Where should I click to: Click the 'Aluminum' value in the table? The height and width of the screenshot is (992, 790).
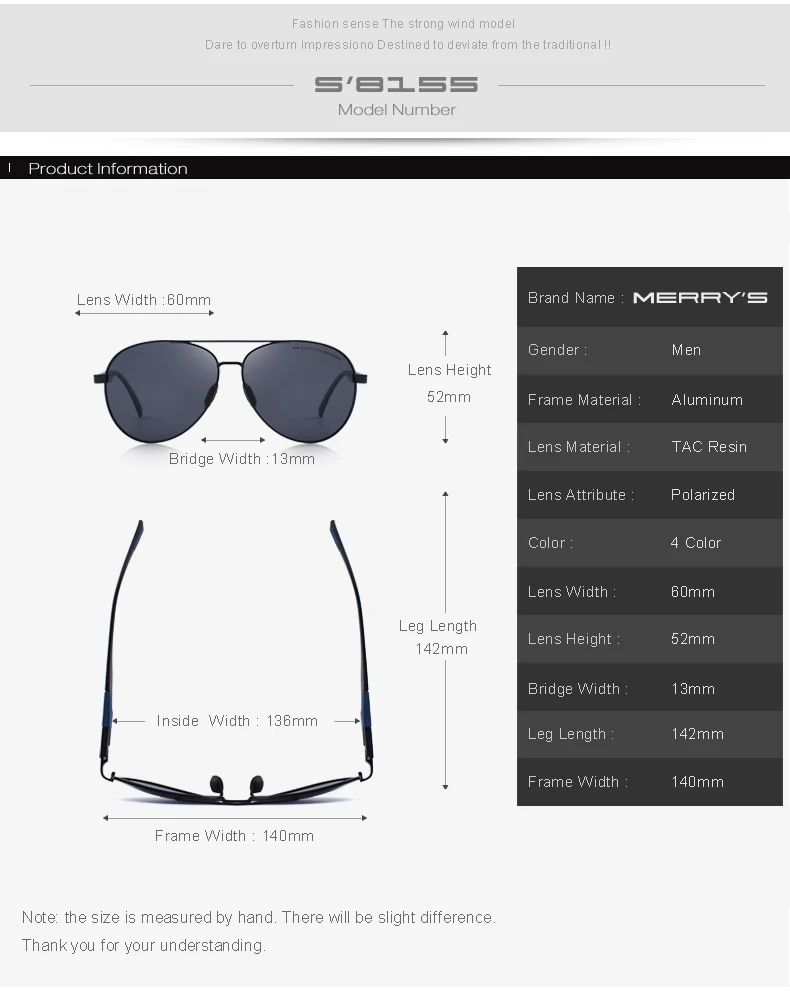[707, 400]
